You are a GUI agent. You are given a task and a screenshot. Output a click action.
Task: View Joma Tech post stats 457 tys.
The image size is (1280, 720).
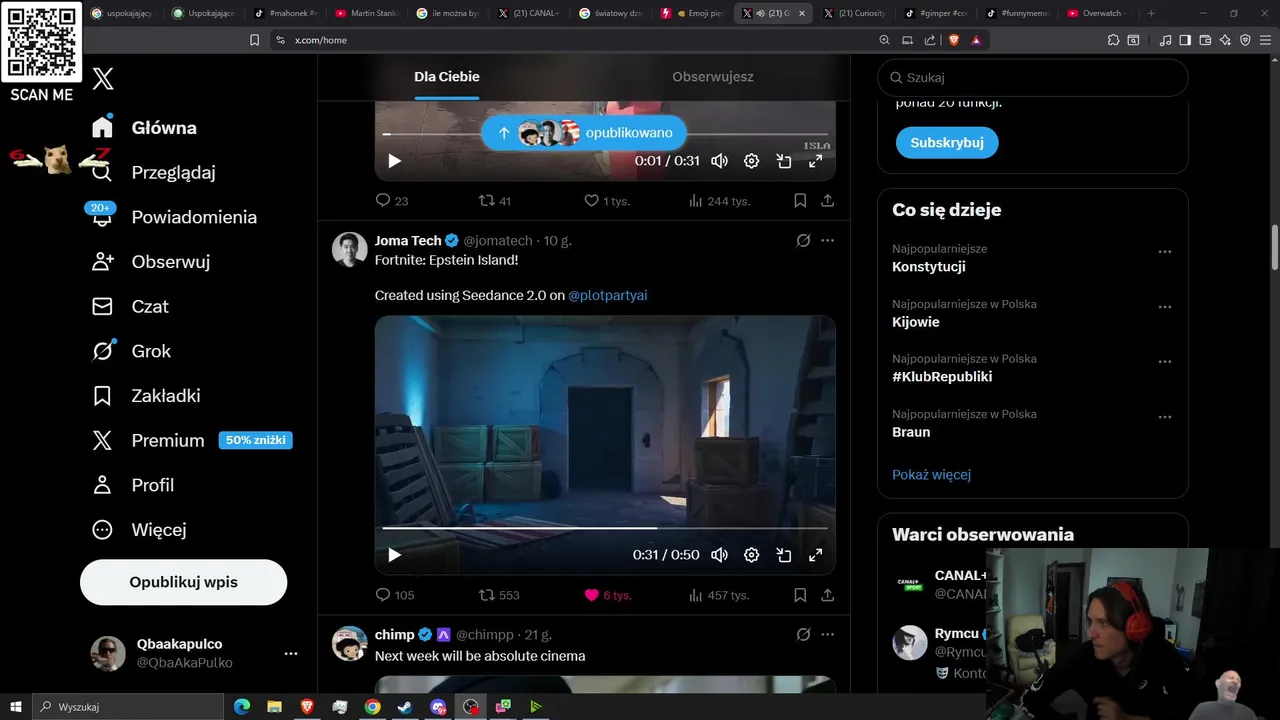click(719, 595)
